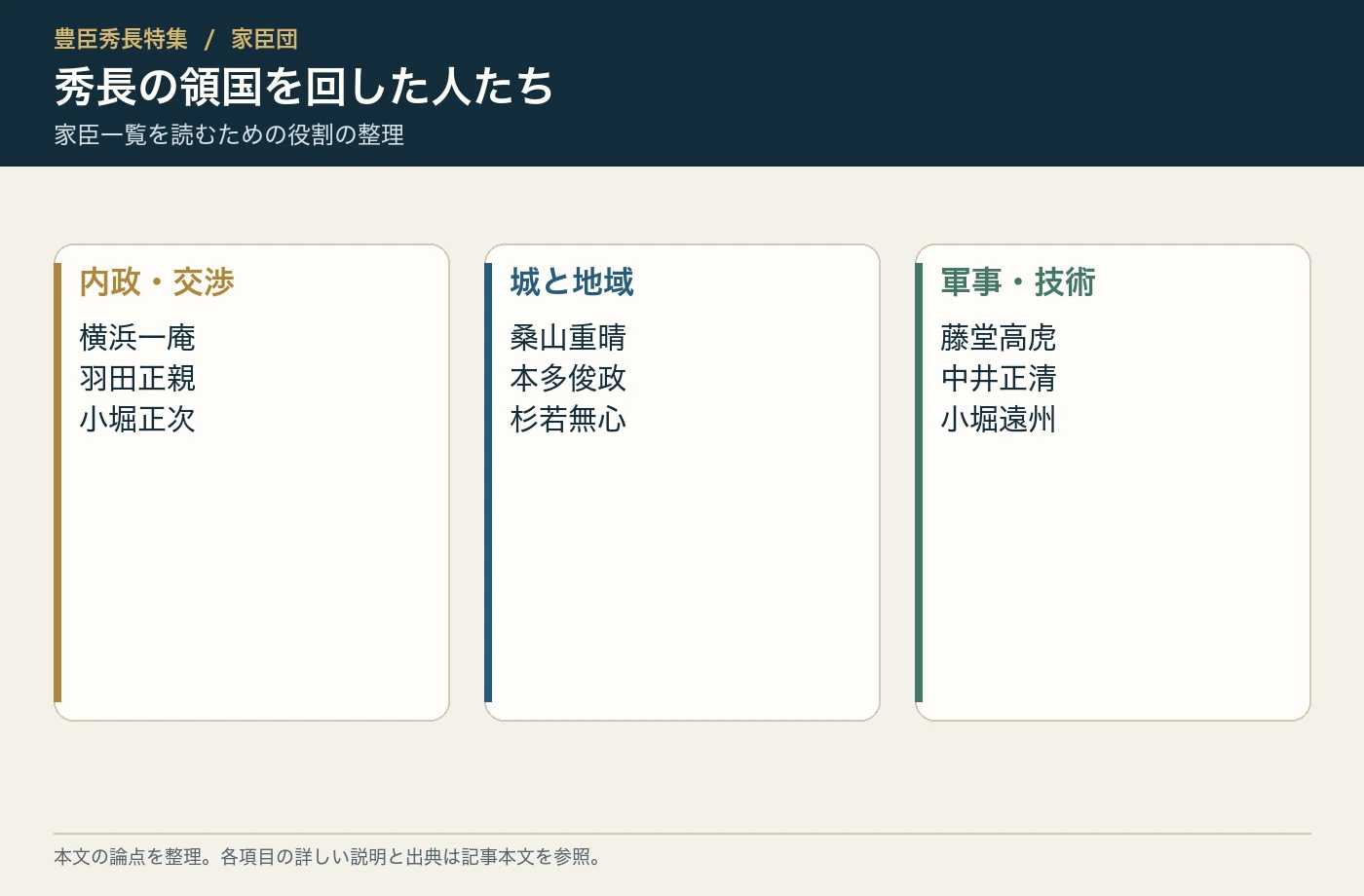Click the 軍事・技術 card heading
Screen dimensions: 1364x896
pyautogui.click(x=1018, y=281)
